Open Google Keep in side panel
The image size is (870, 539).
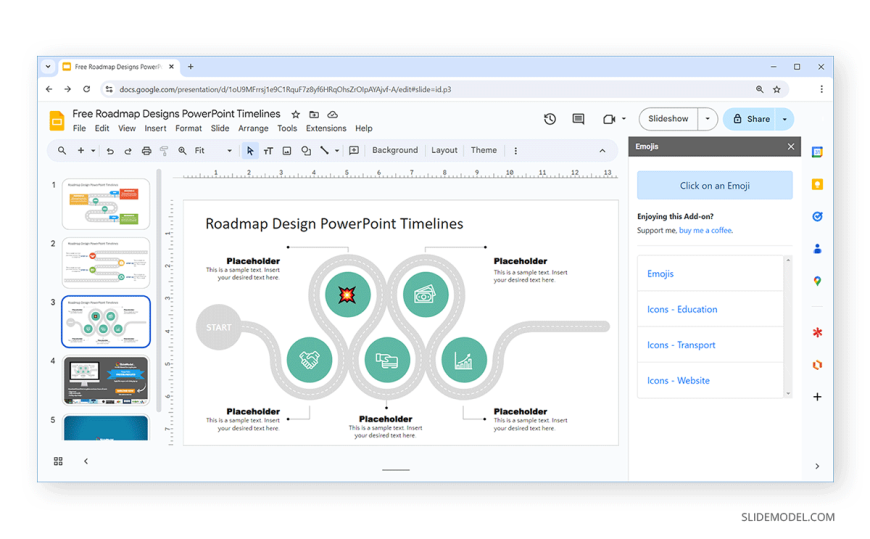[x=817, y=184]
